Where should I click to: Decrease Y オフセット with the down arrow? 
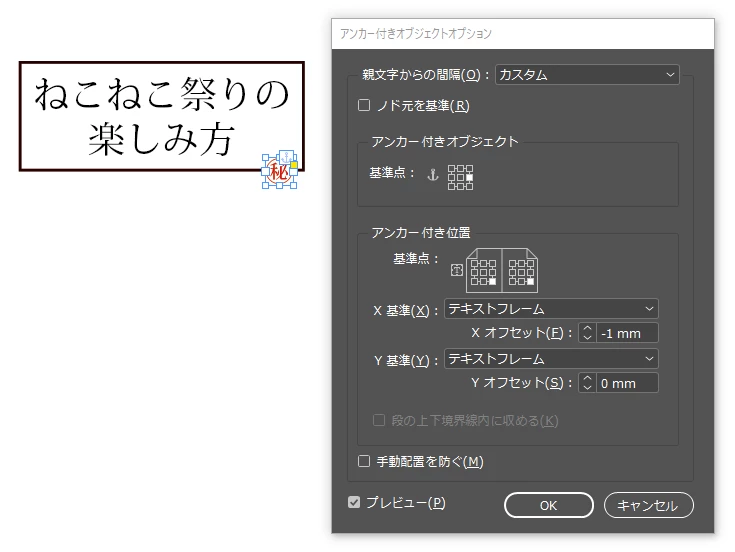(587, 388)
